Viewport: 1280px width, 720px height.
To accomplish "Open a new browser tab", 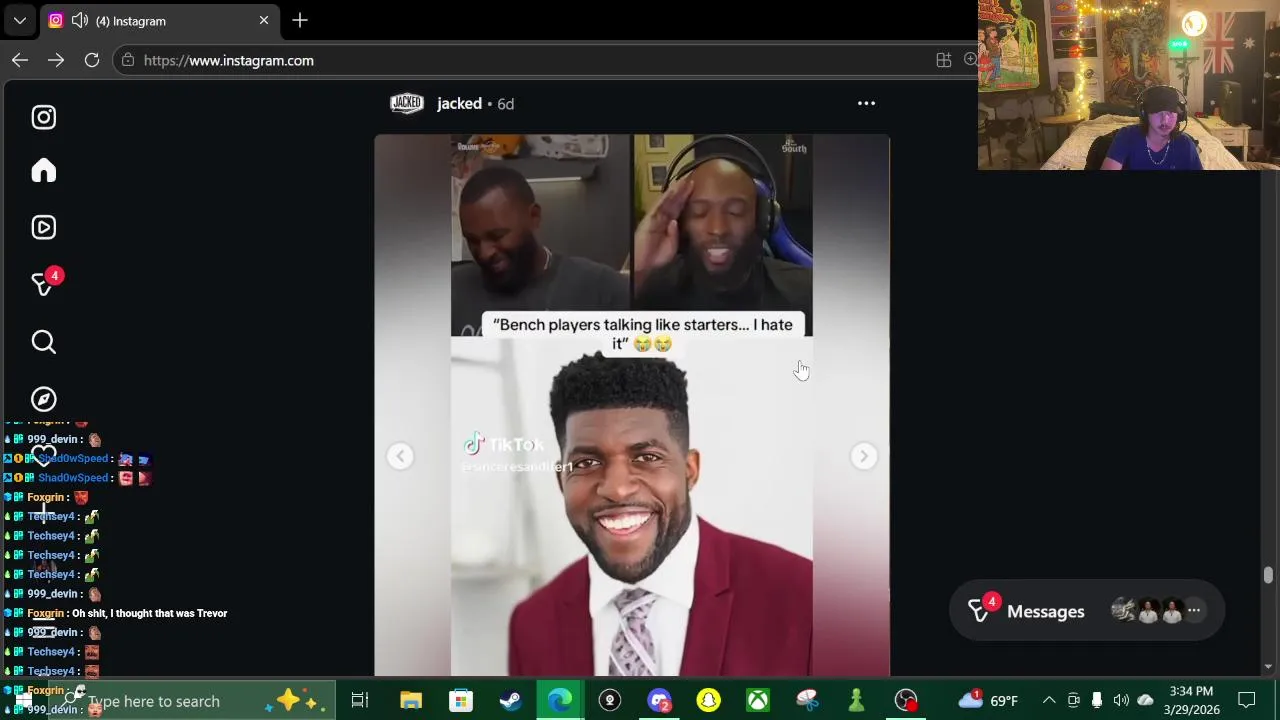I will pyautogui.click(x=300, y=20).
